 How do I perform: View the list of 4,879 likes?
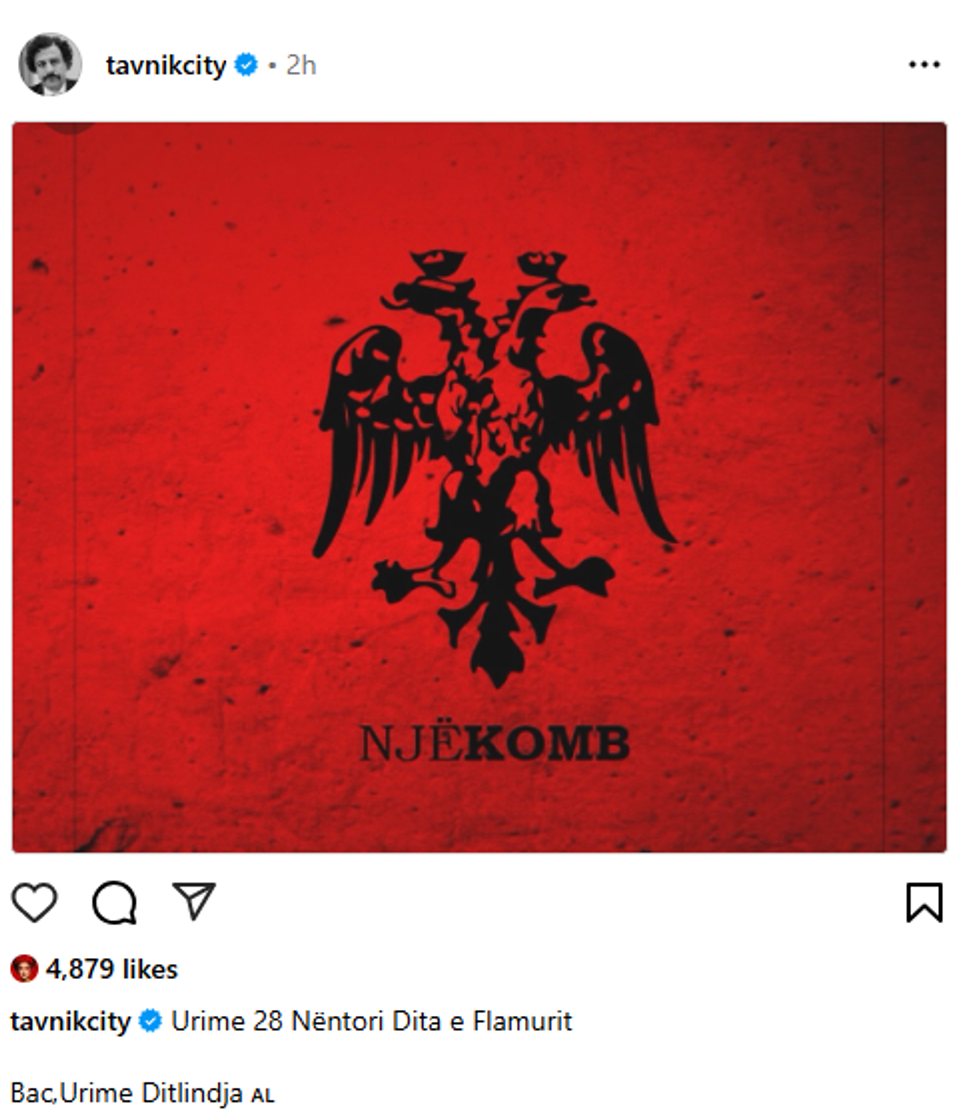coord(111,969)
